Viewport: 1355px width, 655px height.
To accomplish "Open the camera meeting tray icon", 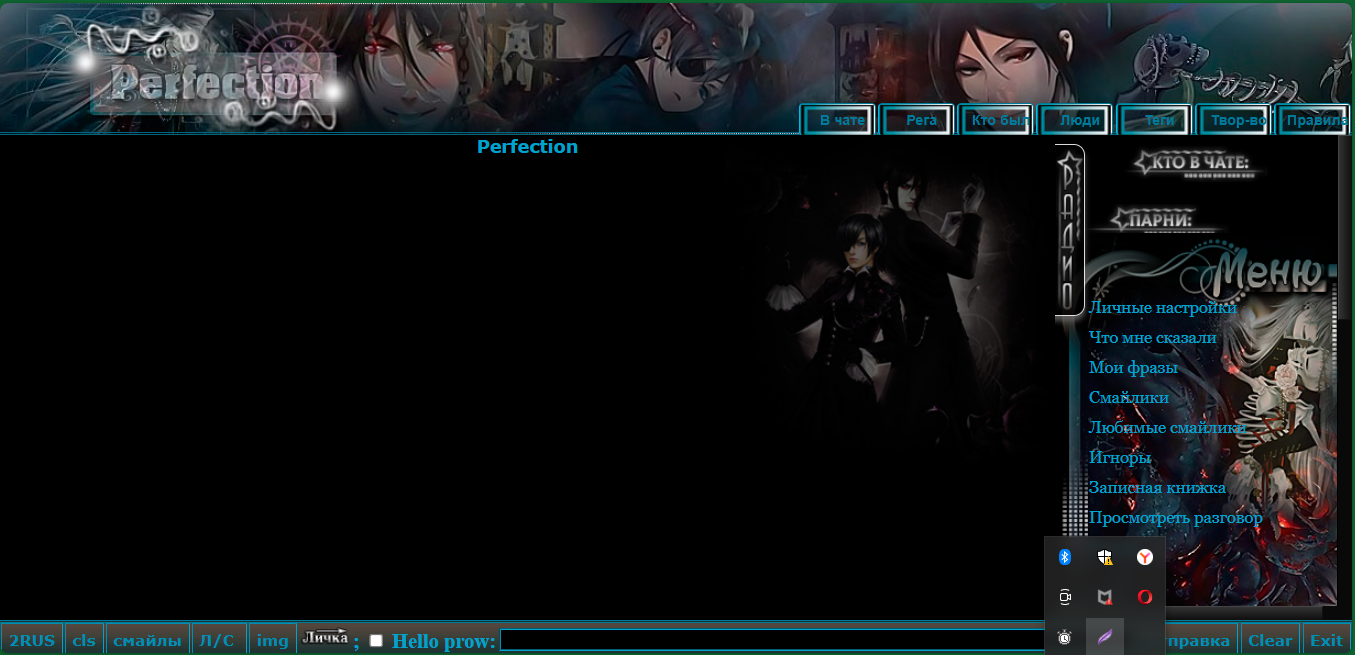I will point(1065,597).
